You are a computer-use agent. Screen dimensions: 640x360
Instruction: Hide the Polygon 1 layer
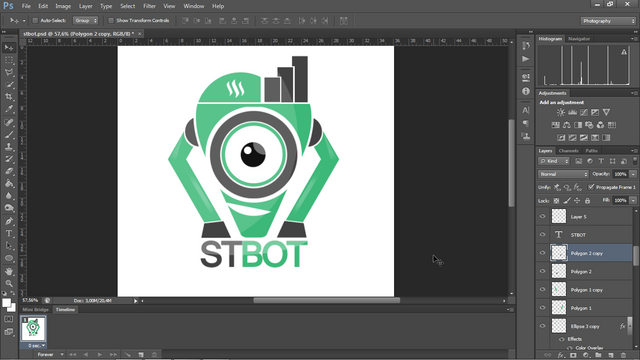tap(542, 308)
